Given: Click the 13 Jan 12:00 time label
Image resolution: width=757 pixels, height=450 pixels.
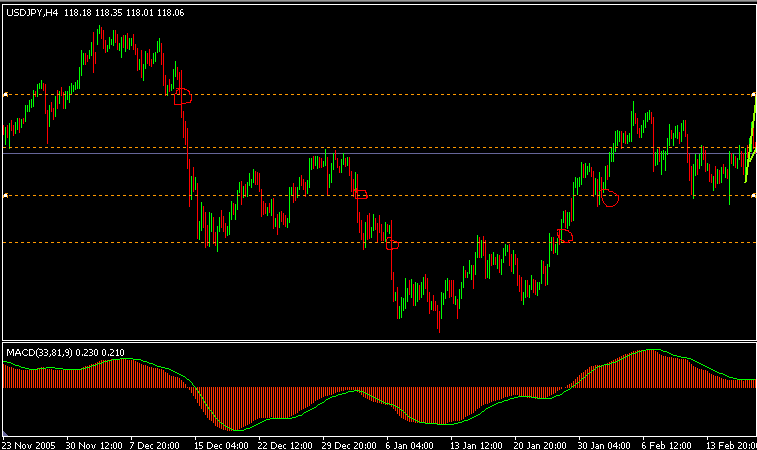Looking at the screenshot, I should coord(476,445).
